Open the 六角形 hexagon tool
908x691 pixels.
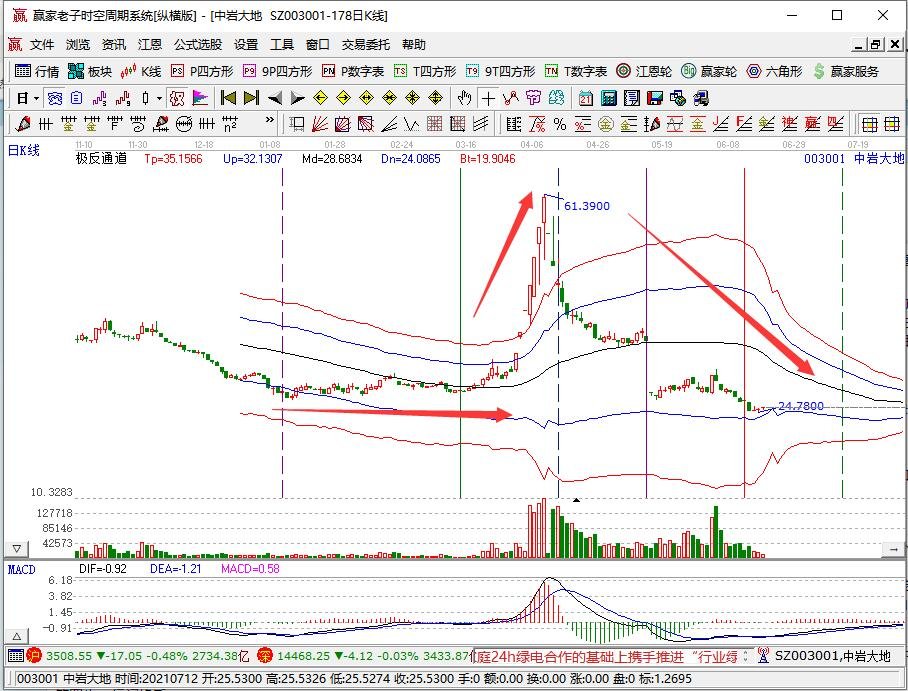click(x=774, y=71)
